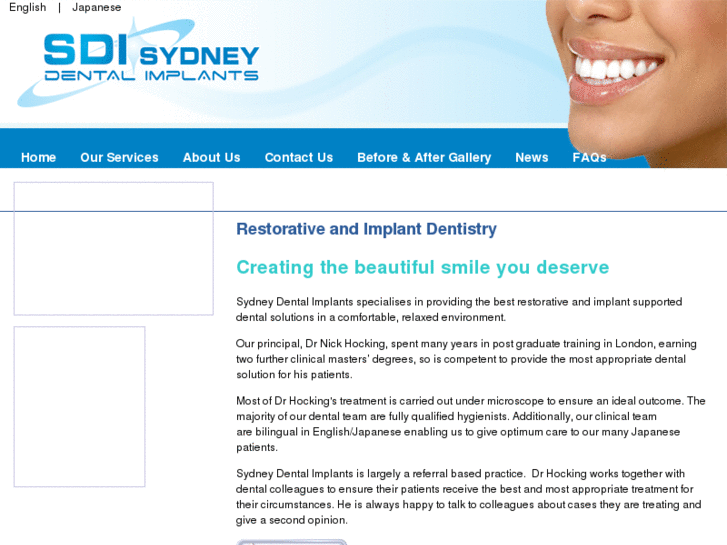
Task: View the Before & After Gallery
Action: click(424, 158)
